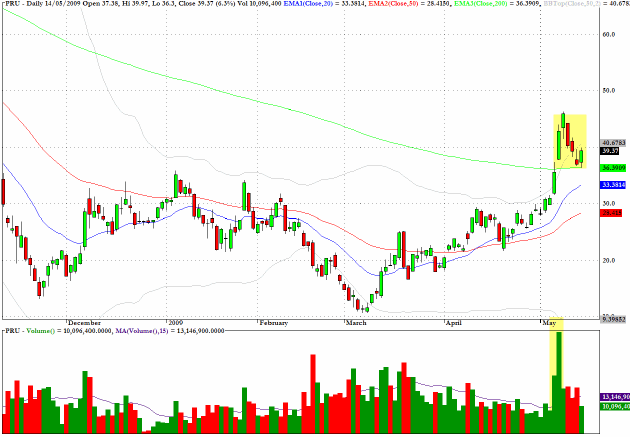This screenshot has height=437, width=630.
Task: Click the 9.39882 lower band price tag
Action: point(613,319)
